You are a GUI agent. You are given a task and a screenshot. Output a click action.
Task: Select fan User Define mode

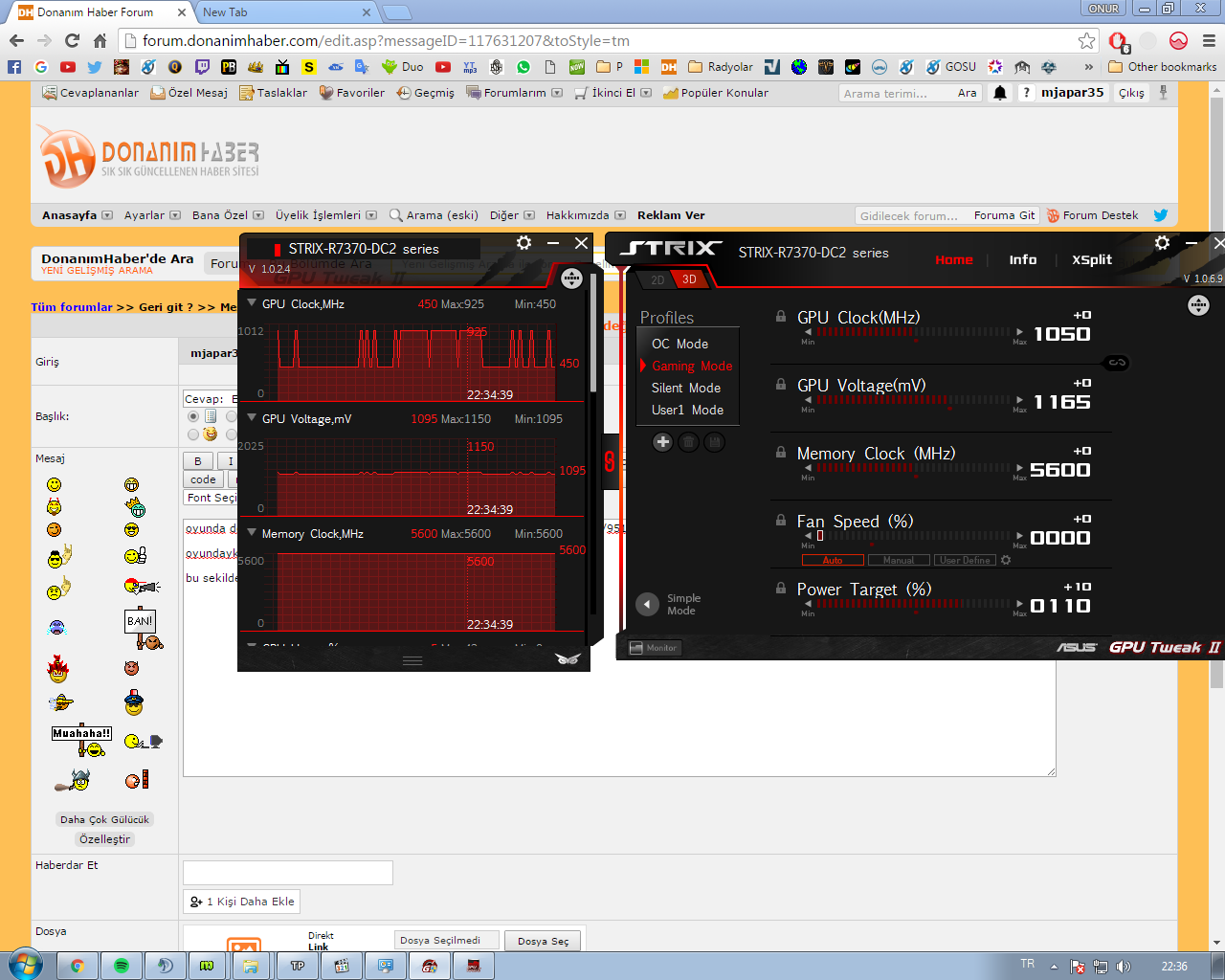pos(965,560)
